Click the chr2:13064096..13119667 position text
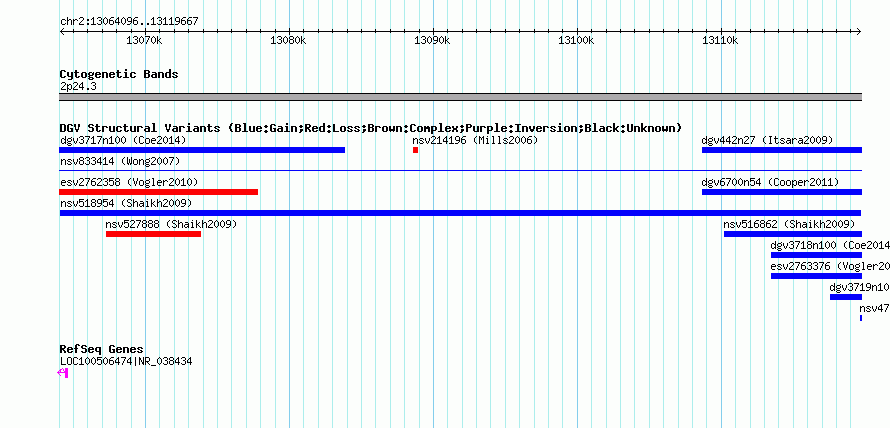 pos(129,22)
